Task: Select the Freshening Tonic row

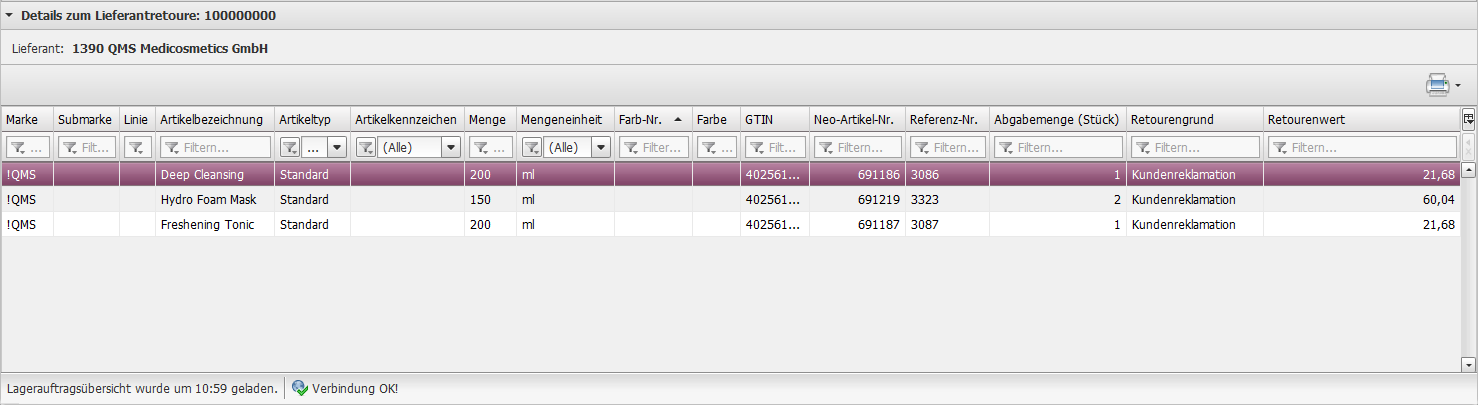Action: (x=731, y=224)
